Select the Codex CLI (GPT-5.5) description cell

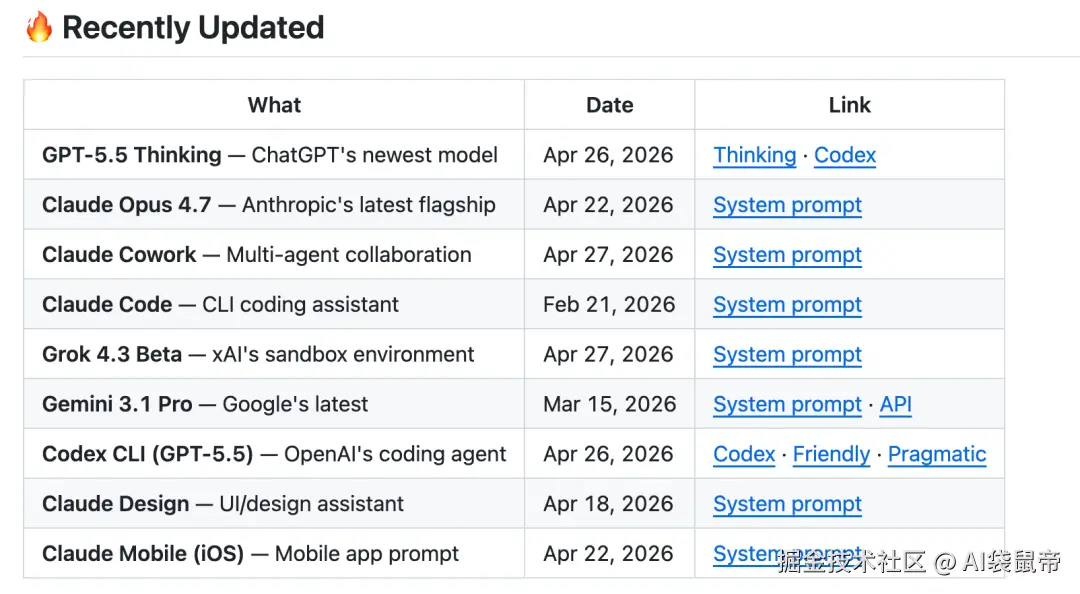click(x=274, y=453)
